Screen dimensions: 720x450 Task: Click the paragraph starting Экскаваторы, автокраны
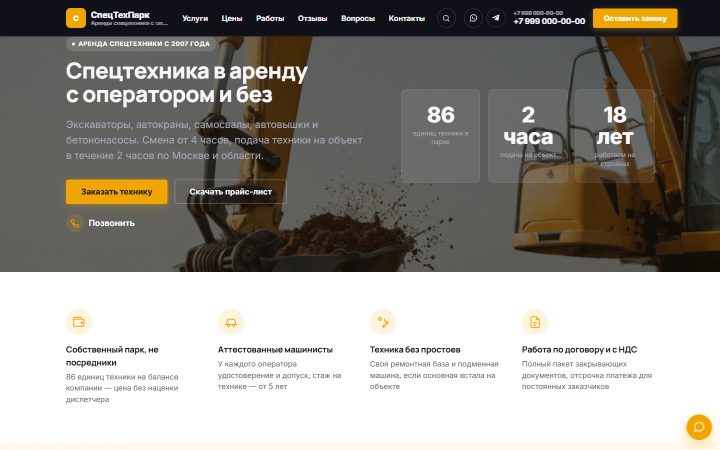click(x=214, y=140)
